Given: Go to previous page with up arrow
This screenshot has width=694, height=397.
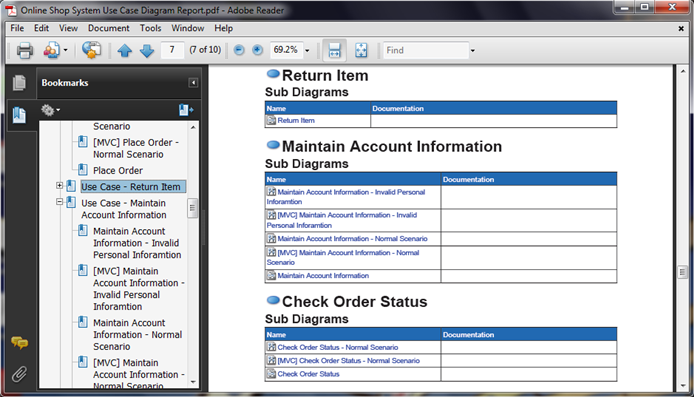Looking at the screenshot, I should tap(124, 50).
